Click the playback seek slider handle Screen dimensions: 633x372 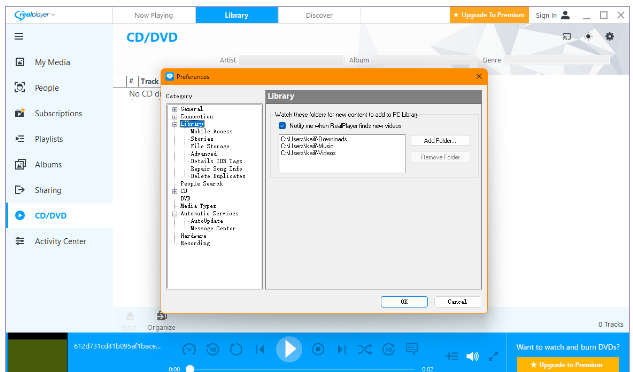point(190,369)
